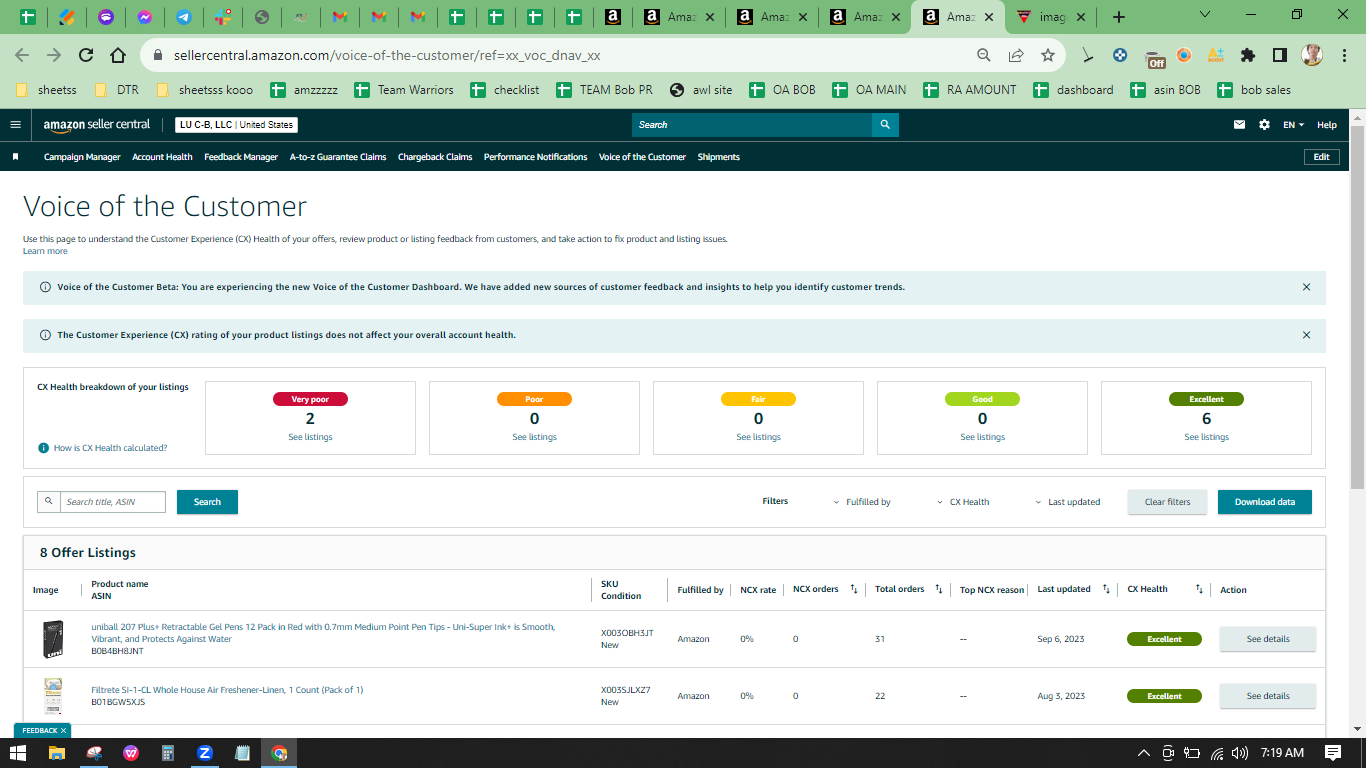Click the Edit button in navigation bar

click(1321, 157)
